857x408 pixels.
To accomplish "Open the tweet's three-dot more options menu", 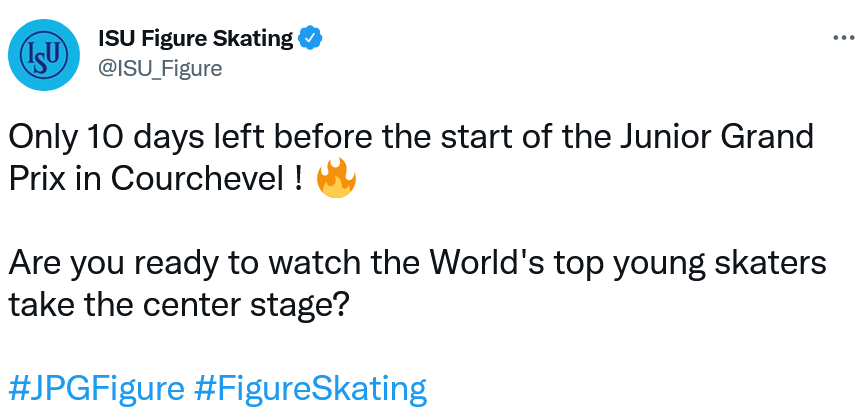I will [x=843, y=38].
